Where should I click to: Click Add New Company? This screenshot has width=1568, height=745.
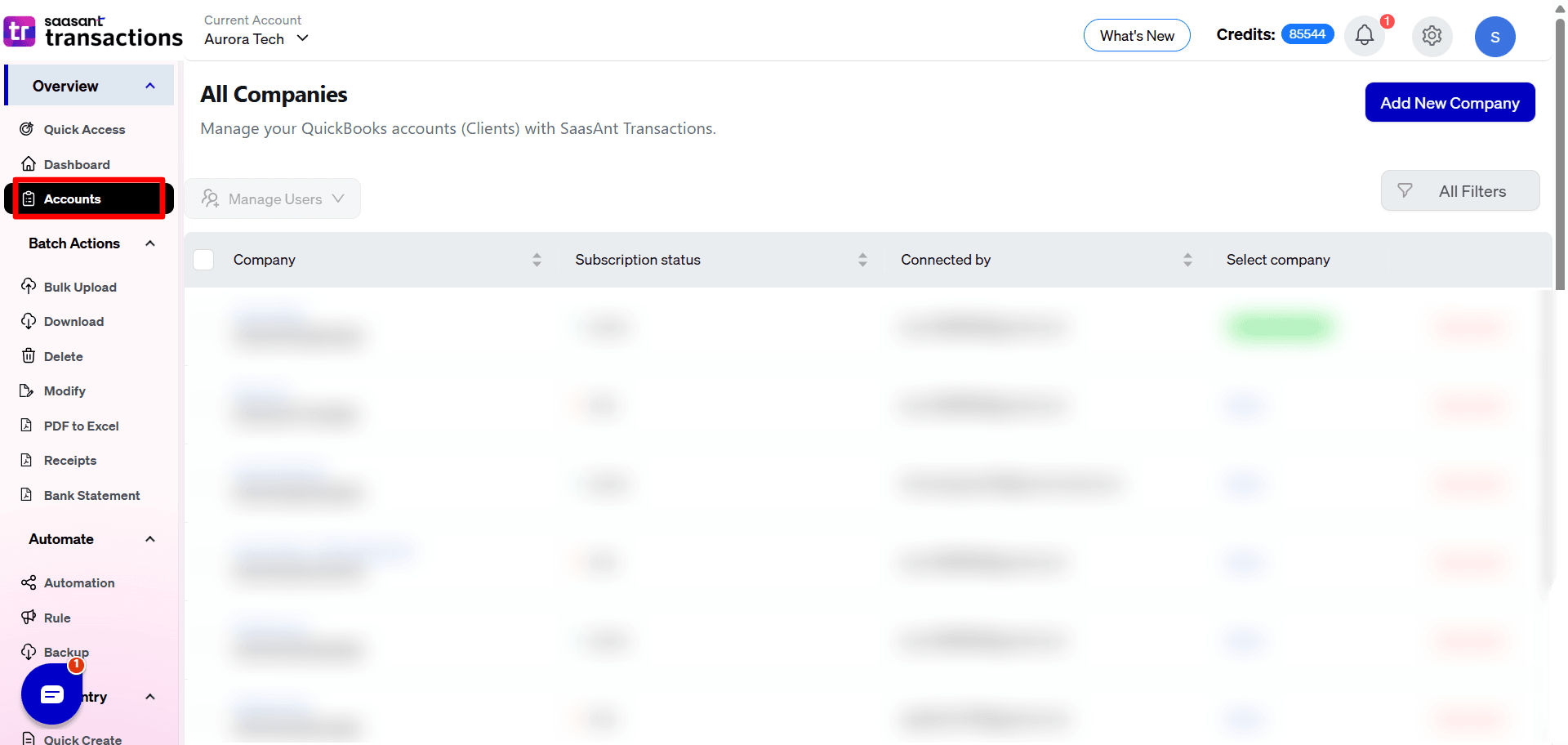click(1450, 102)
